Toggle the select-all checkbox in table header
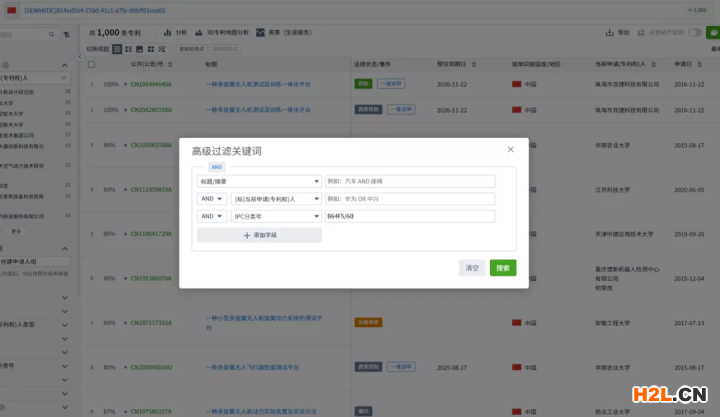 (92, 62)
